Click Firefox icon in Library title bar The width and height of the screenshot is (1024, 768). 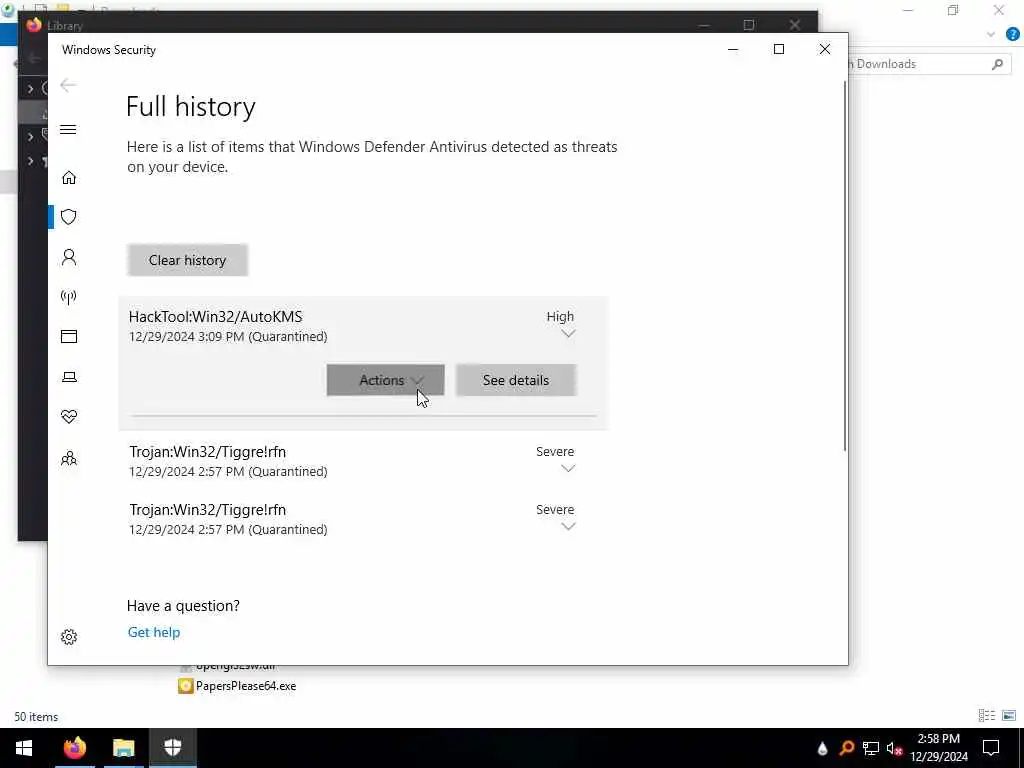click(x=34, y=25)
